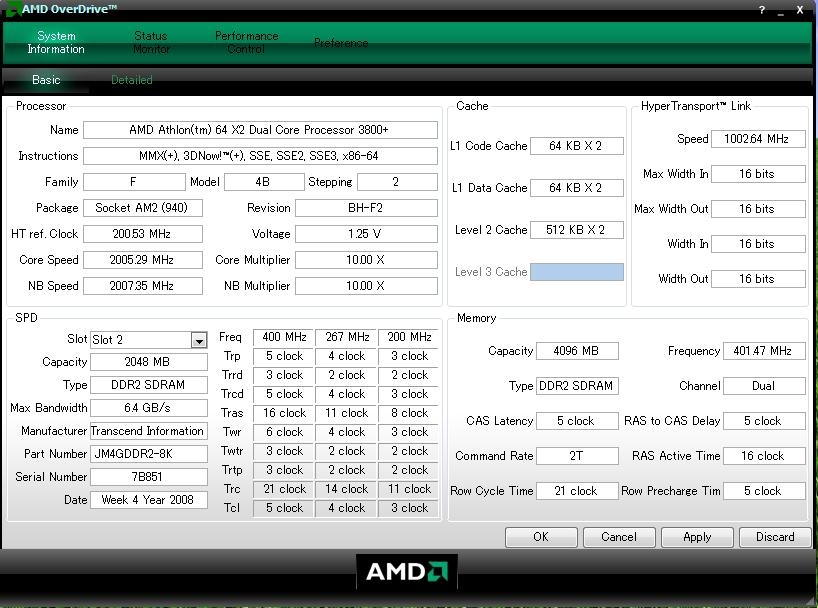This screenshot has width=818, height=608.
Task: Click the empty Level 3 Cache field
Action: 576,272
